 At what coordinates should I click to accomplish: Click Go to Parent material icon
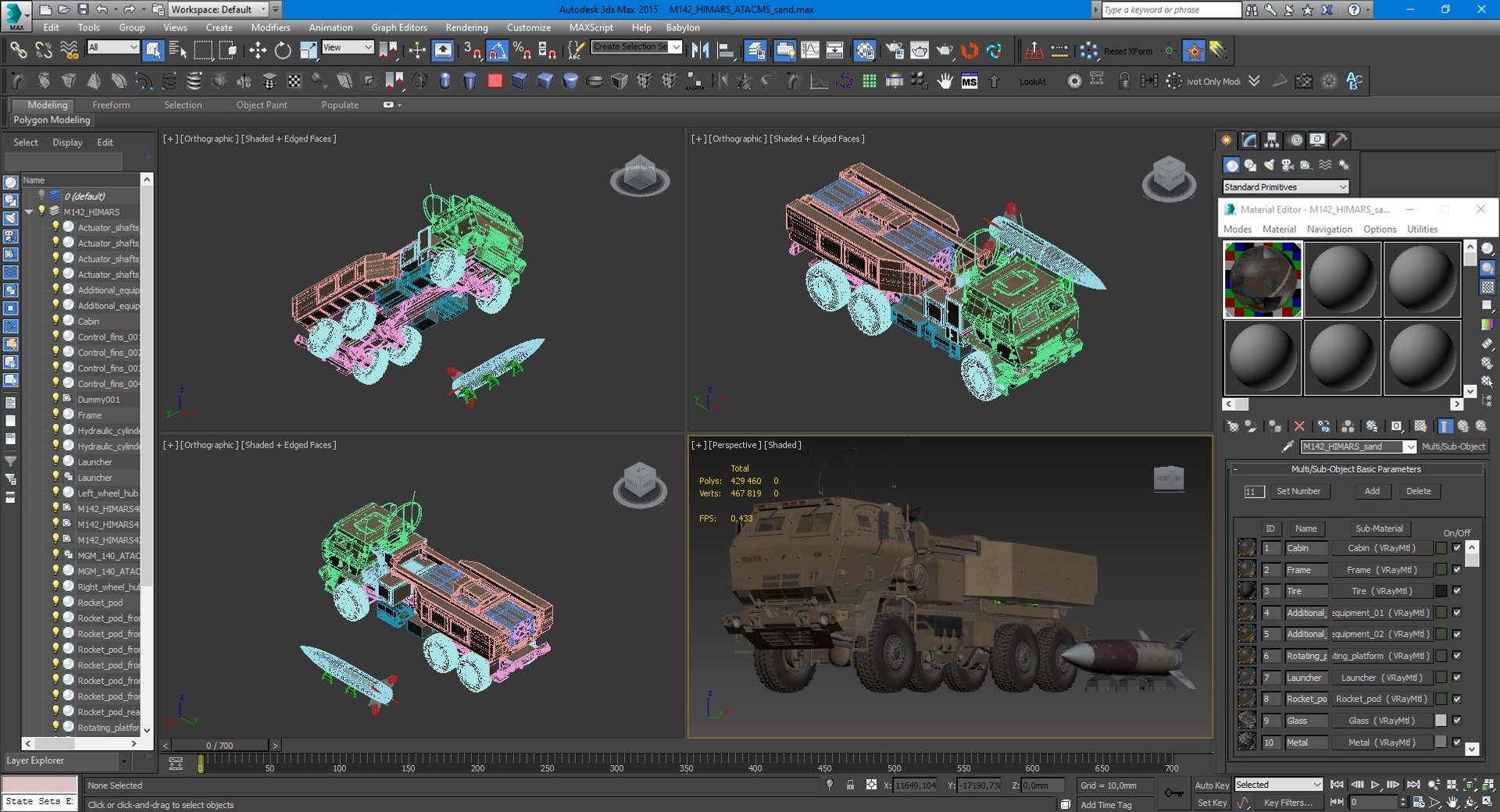pyautogui.click(x=1462, y=426)
